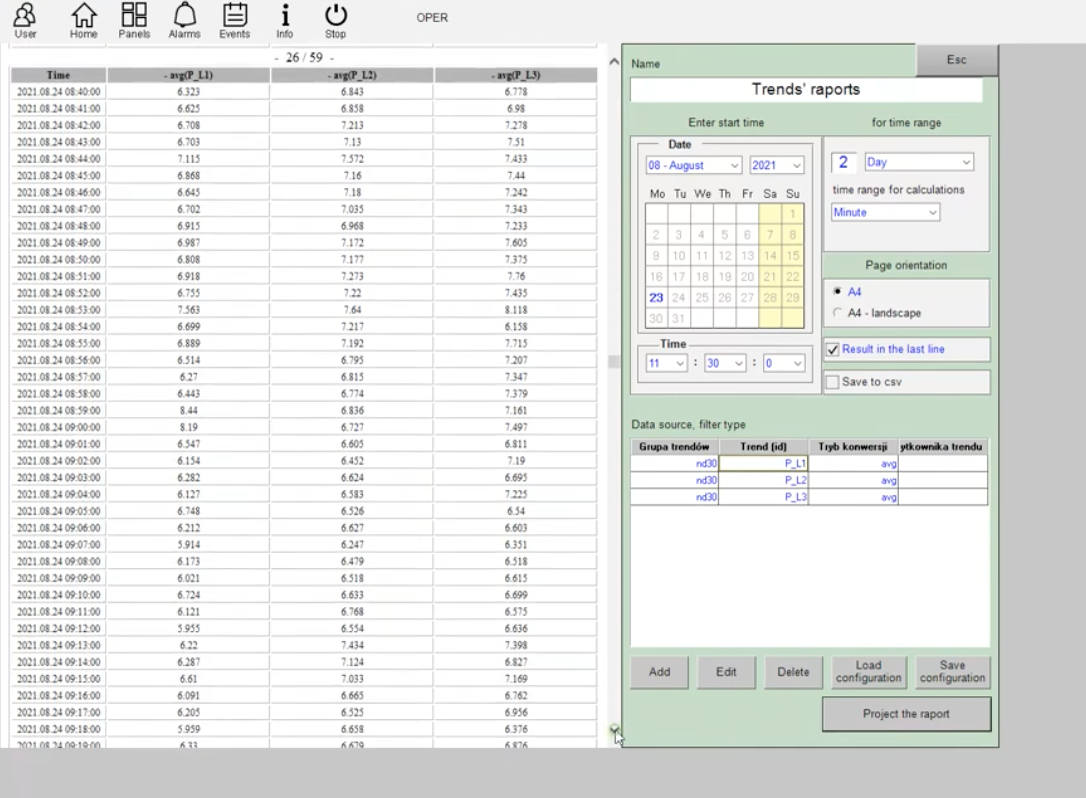Click Save configuration button

[952, 672]
